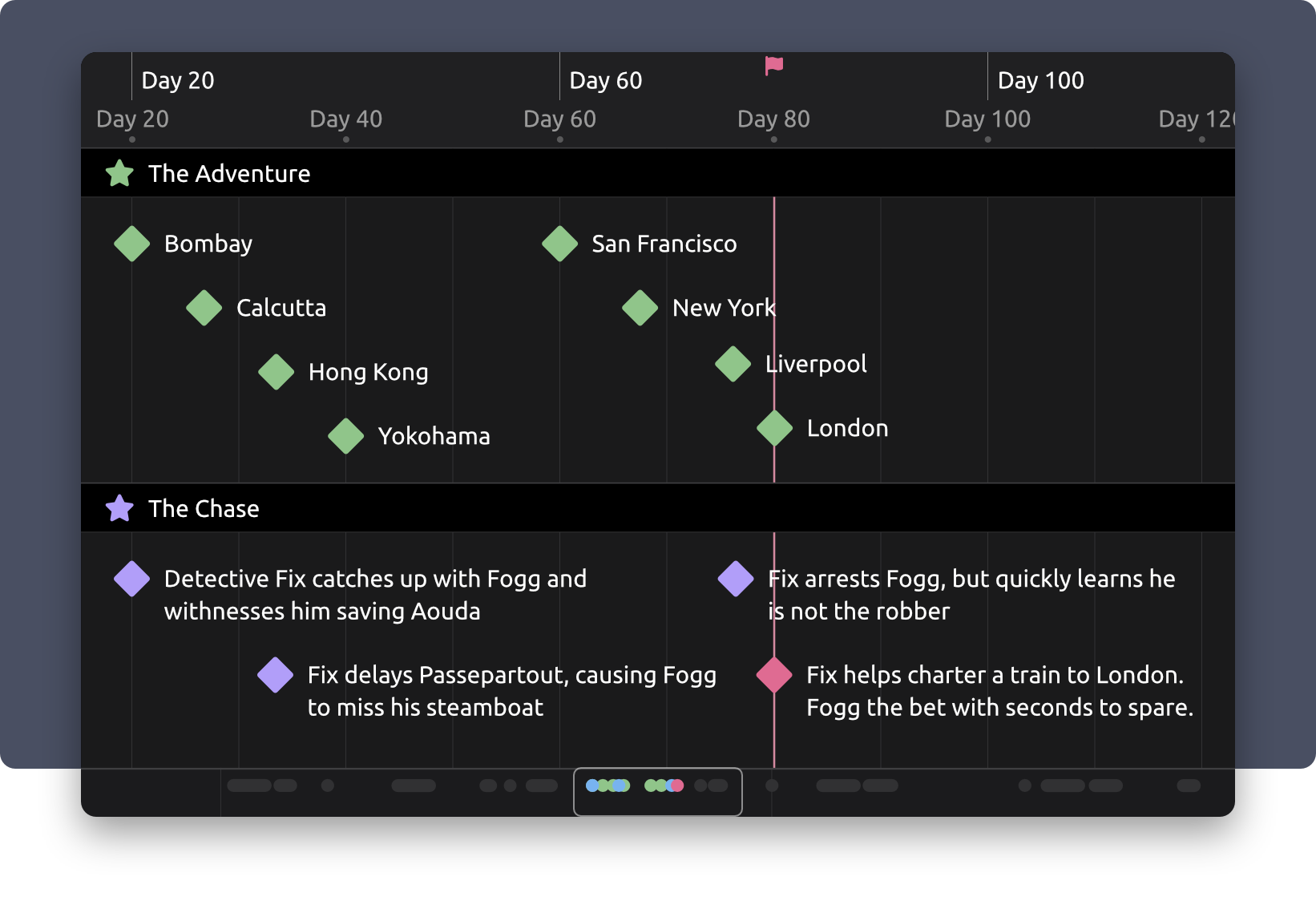Select the San Francisco milestone diamond
This screenshot has height=913, width=1316.
coord(559,243)
